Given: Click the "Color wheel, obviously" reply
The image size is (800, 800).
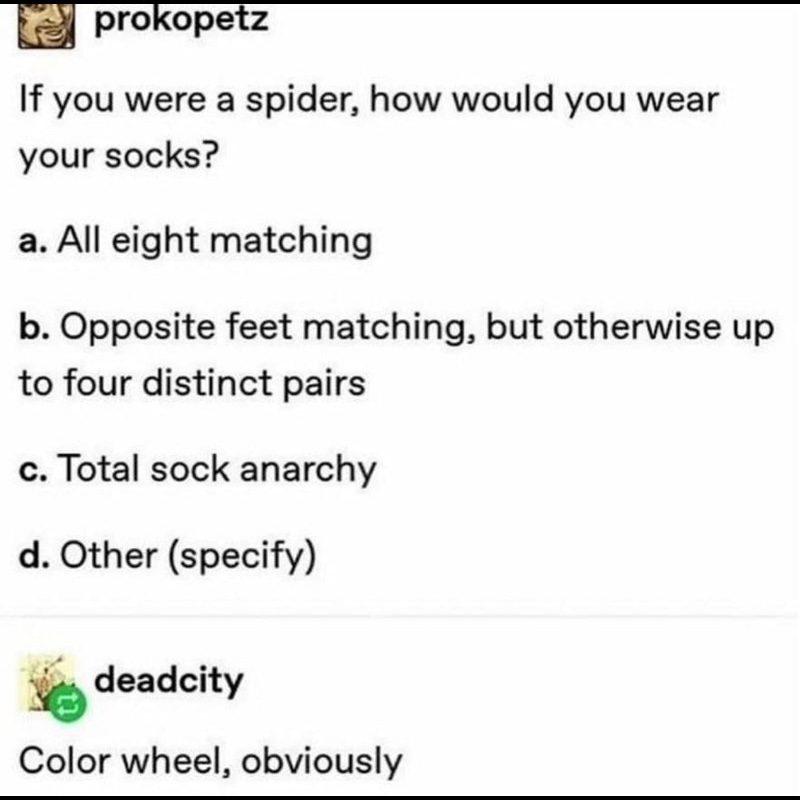Looking at the screenshot, I should click(211, 761).
